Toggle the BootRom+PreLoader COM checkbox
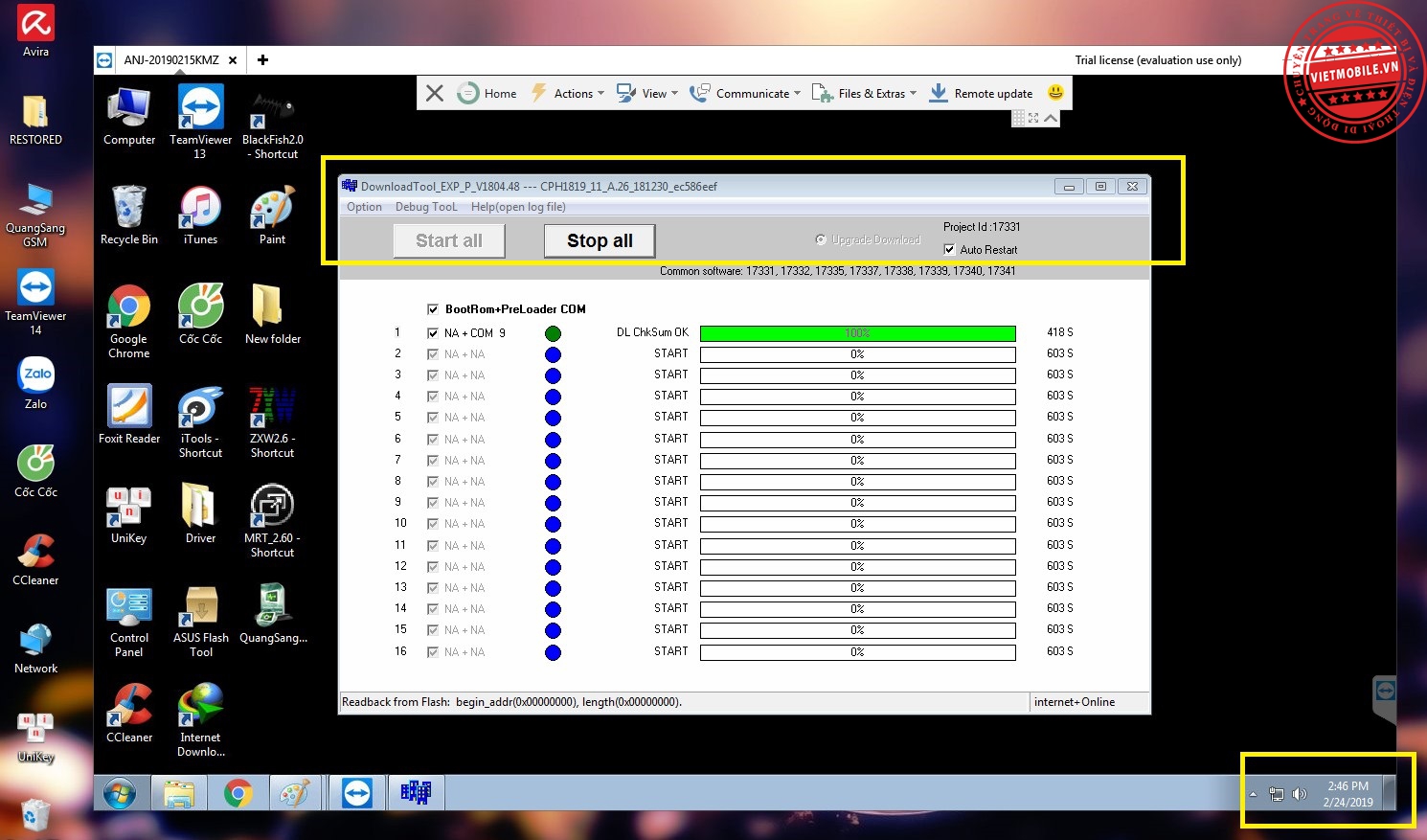 coord(433,309)
